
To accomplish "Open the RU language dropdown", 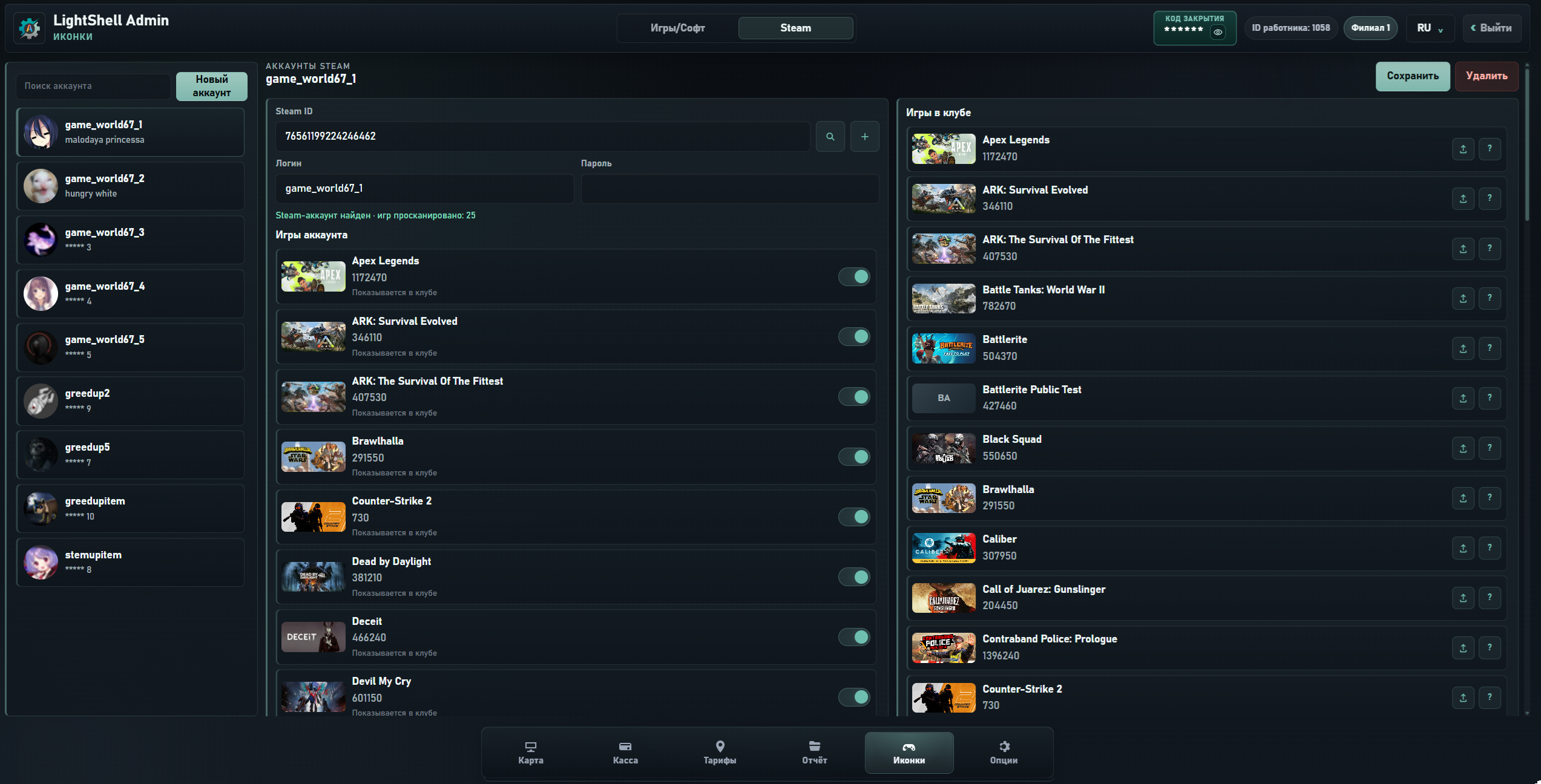I will tap(1430, 28).
